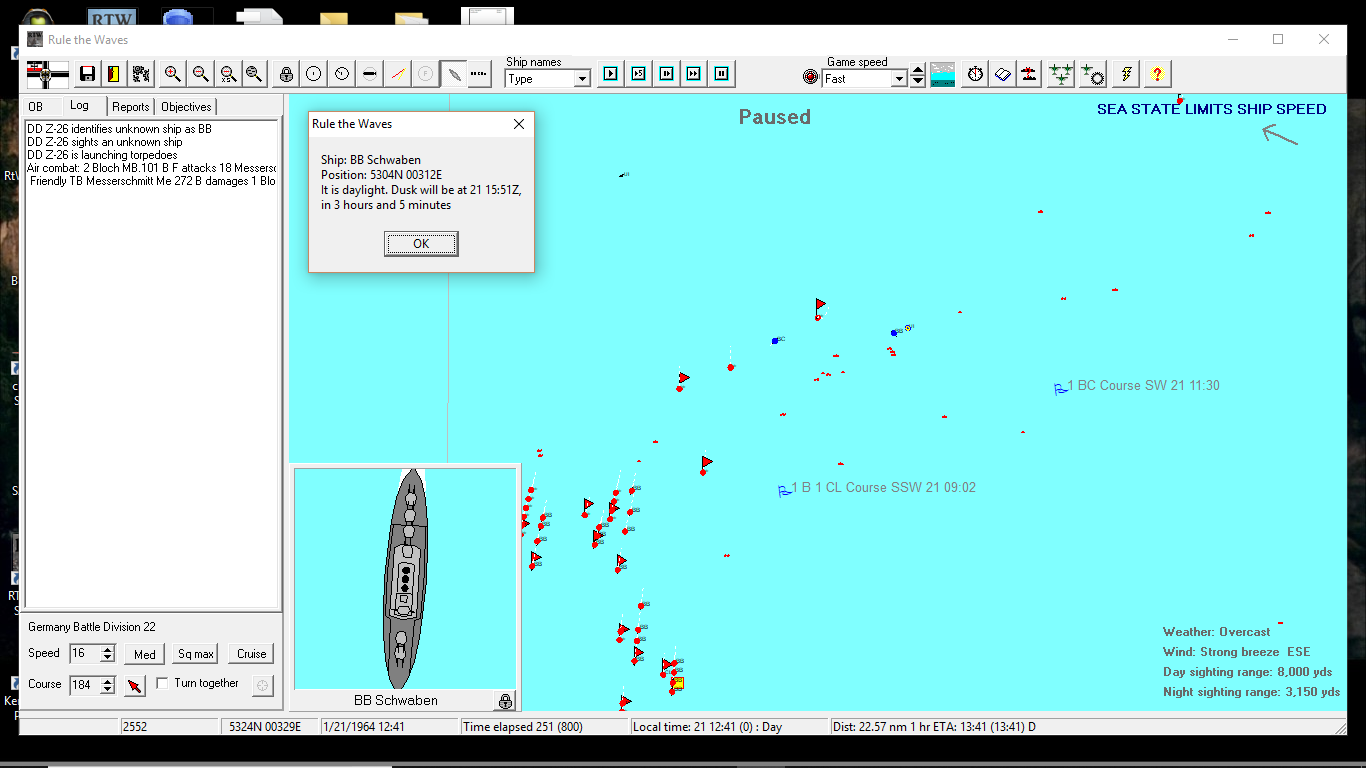Click the red target icon by Game speed
Viewport: 1366px width, 768px height.
pos(811,77)
